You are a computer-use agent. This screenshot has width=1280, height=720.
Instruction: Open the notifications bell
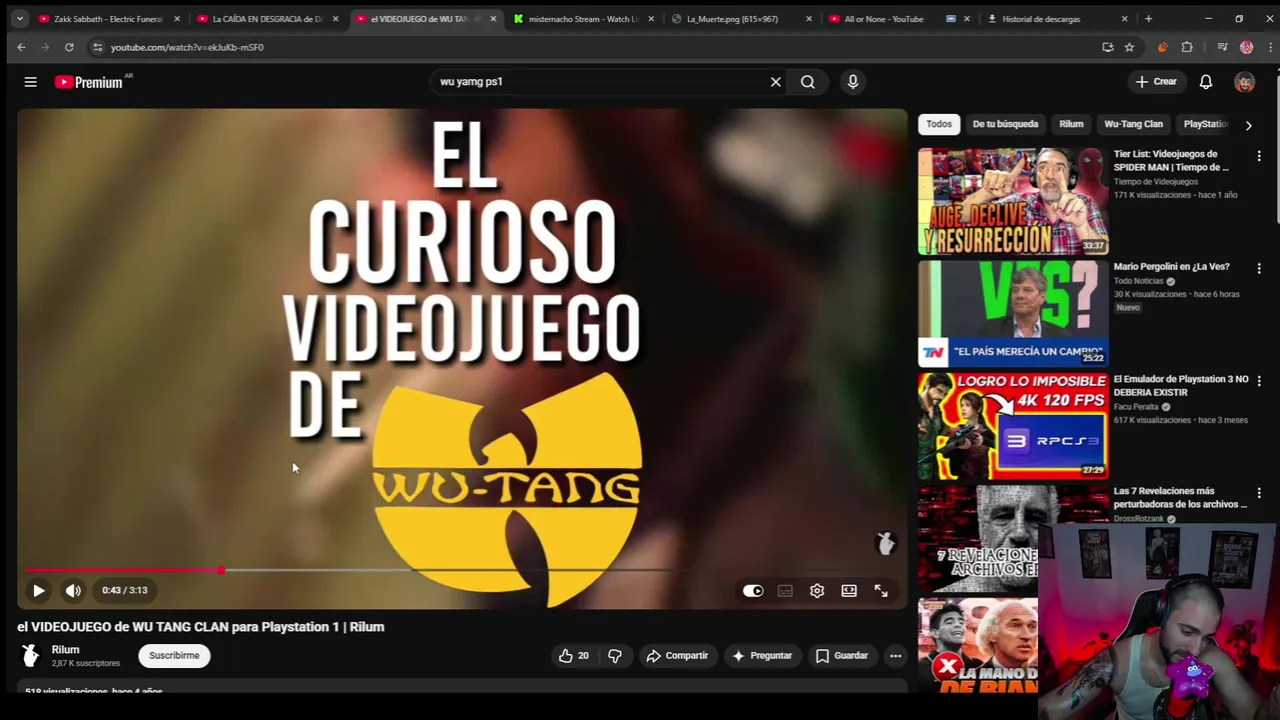(1206, 82)
